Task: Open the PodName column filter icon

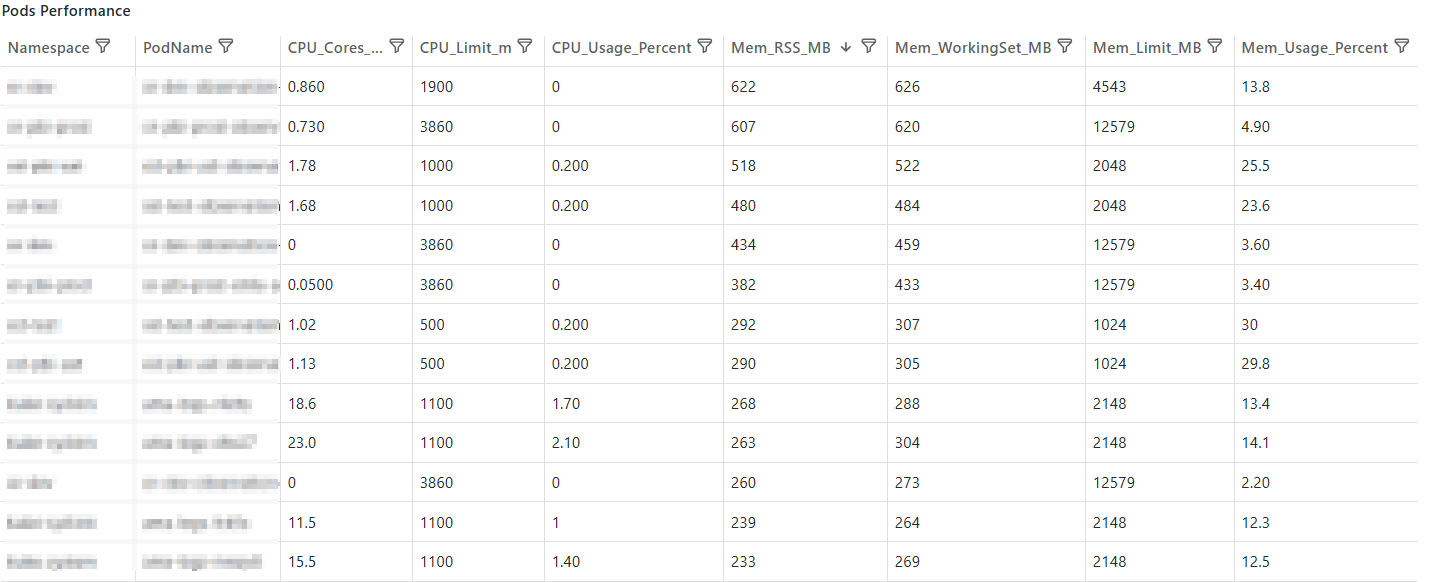Action: coord(225,47)
